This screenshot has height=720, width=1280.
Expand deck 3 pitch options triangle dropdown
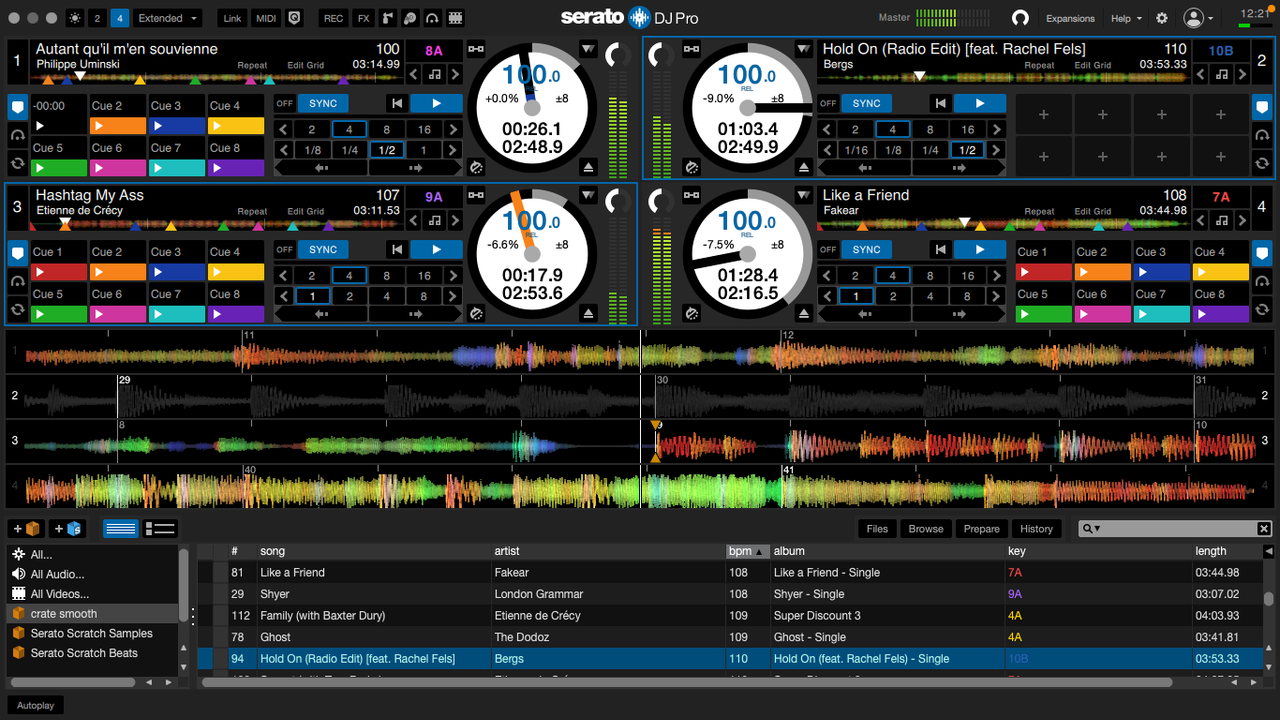[x=587, y=194]
